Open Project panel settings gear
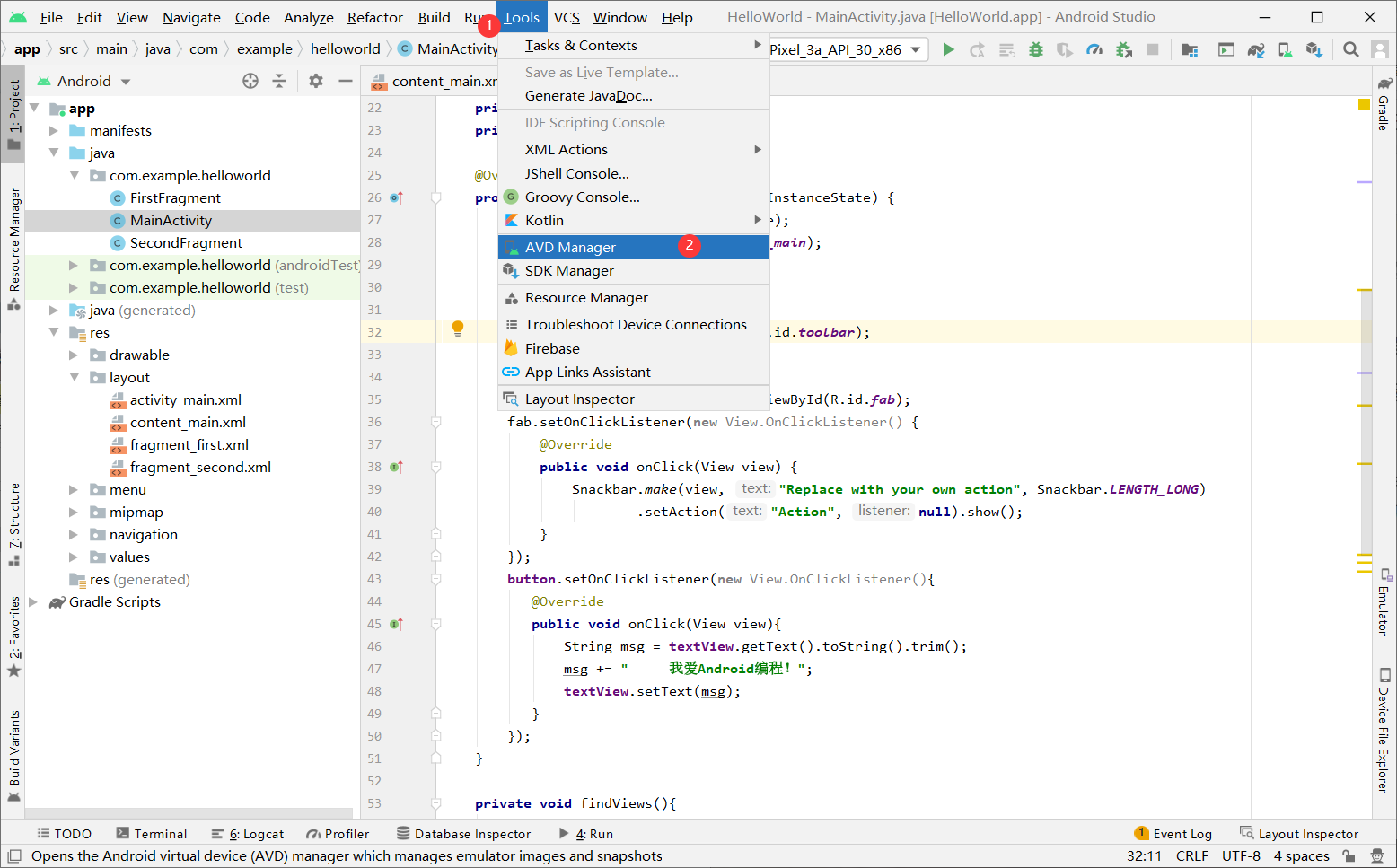Screen dimensions: 1397x868 (316, 81)
